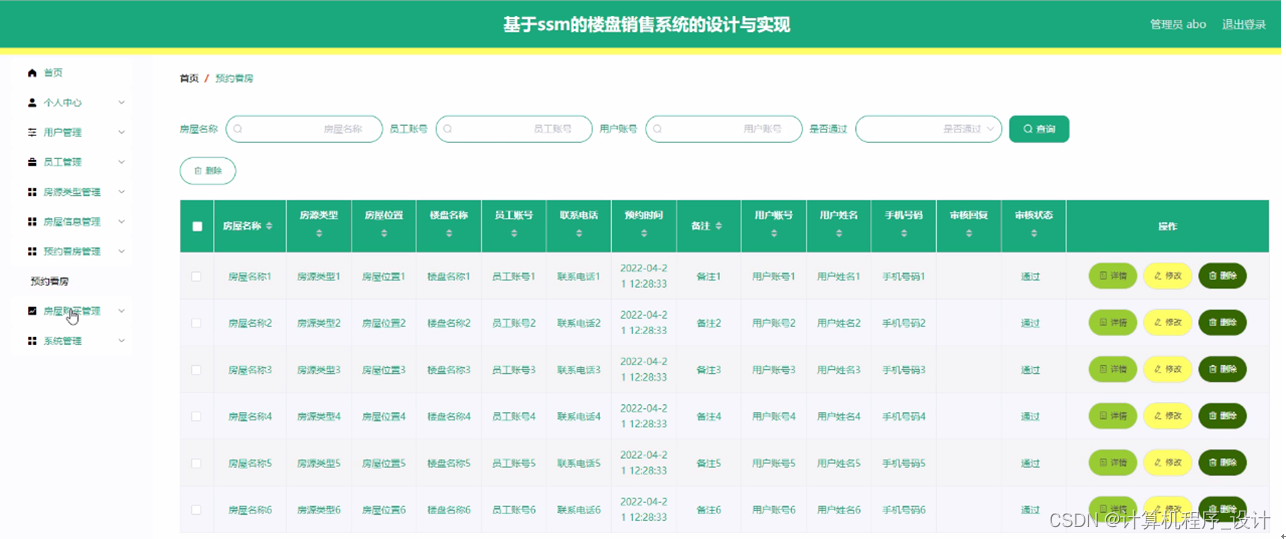Image resolution: width=1286 pixels, height=539 pixels.
Task: Expand 用户管理 using its chevron
Action: 122,132
